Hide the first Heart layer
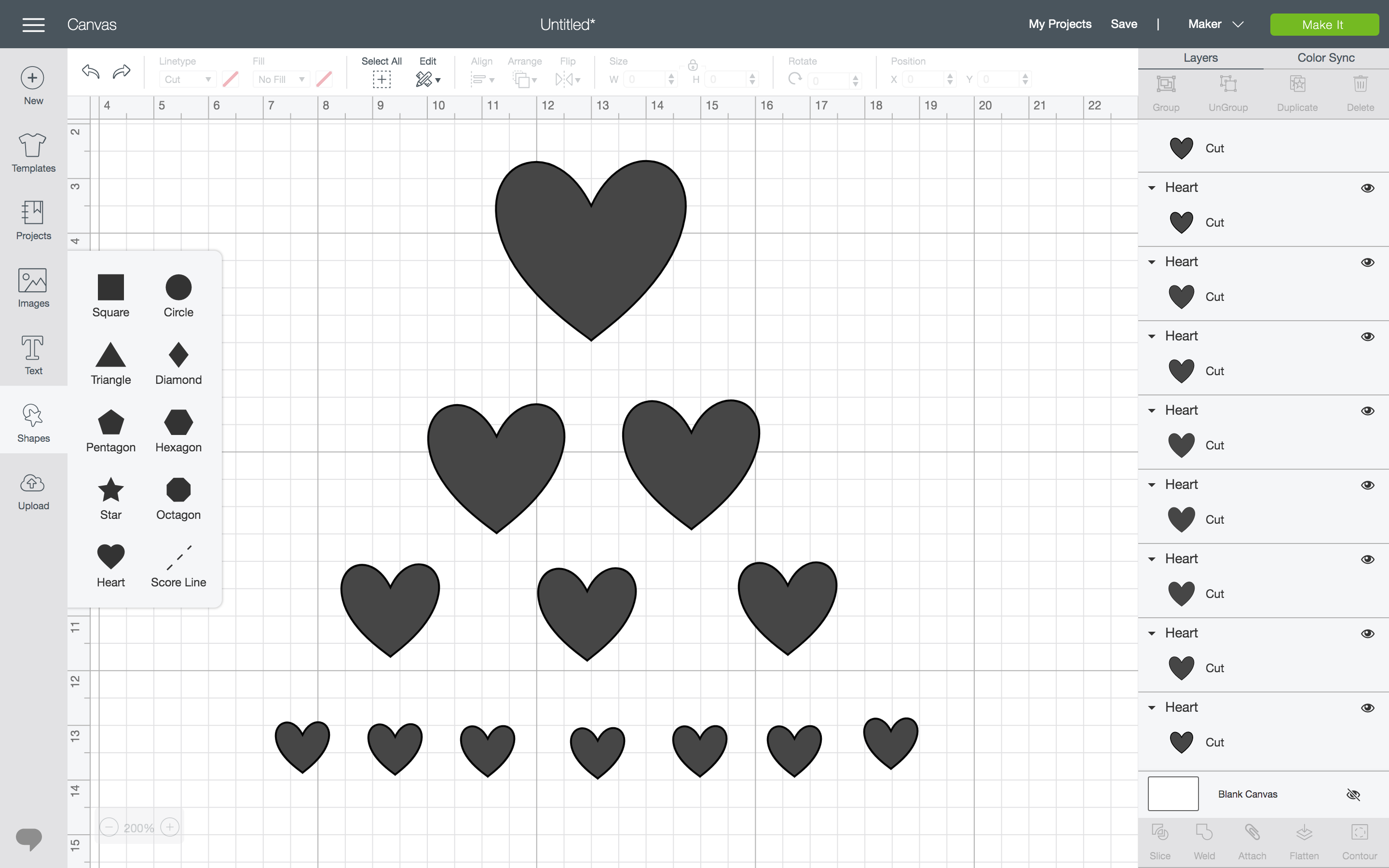This screenshot has height=868, width=1389. coord(1367,188)
